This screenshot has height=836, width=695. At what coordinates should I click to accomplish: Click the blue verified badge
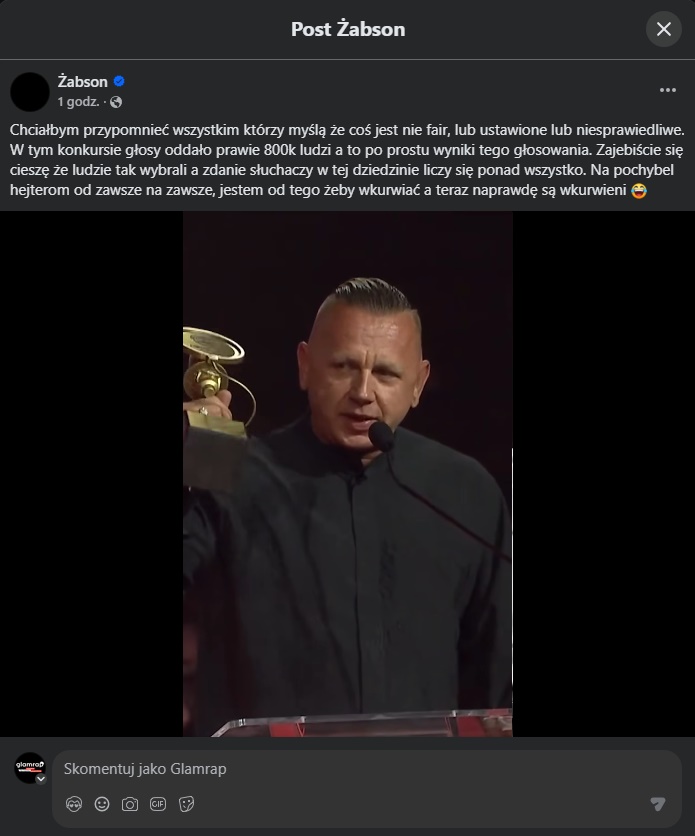click(x=119, y=81)
